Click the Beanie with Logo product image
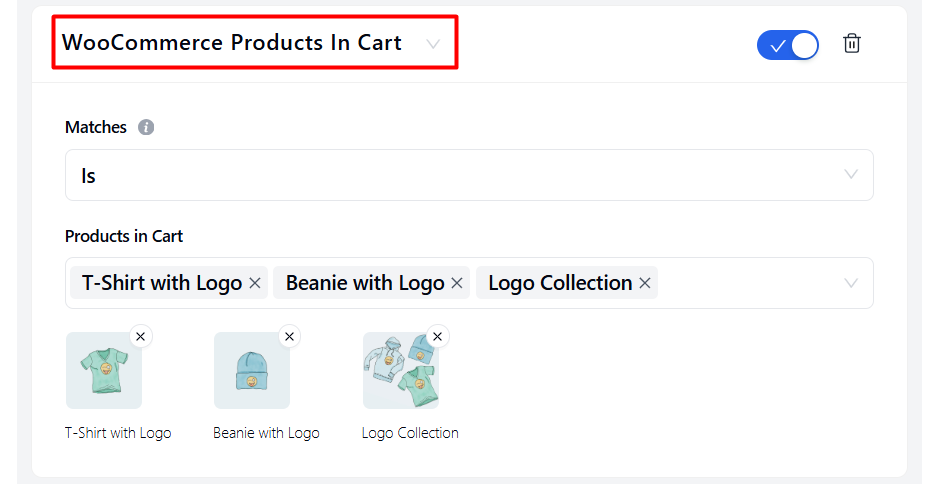 pyautogui.click(x=252, y=371)
